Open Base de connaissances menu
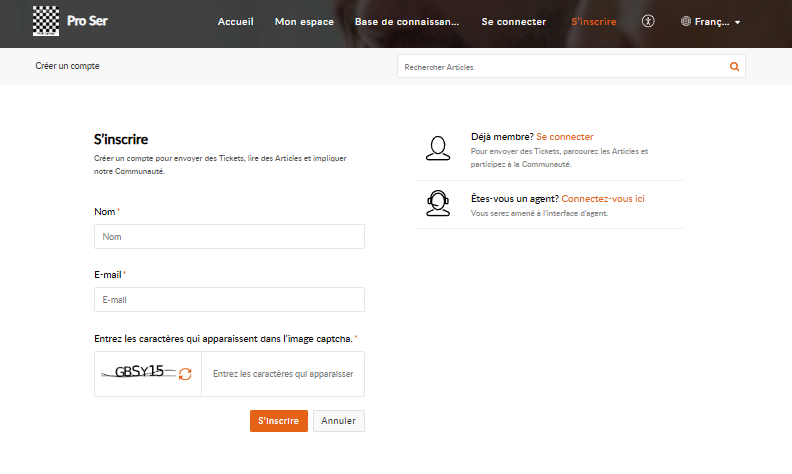792x474 pixels. pos(407,21)
